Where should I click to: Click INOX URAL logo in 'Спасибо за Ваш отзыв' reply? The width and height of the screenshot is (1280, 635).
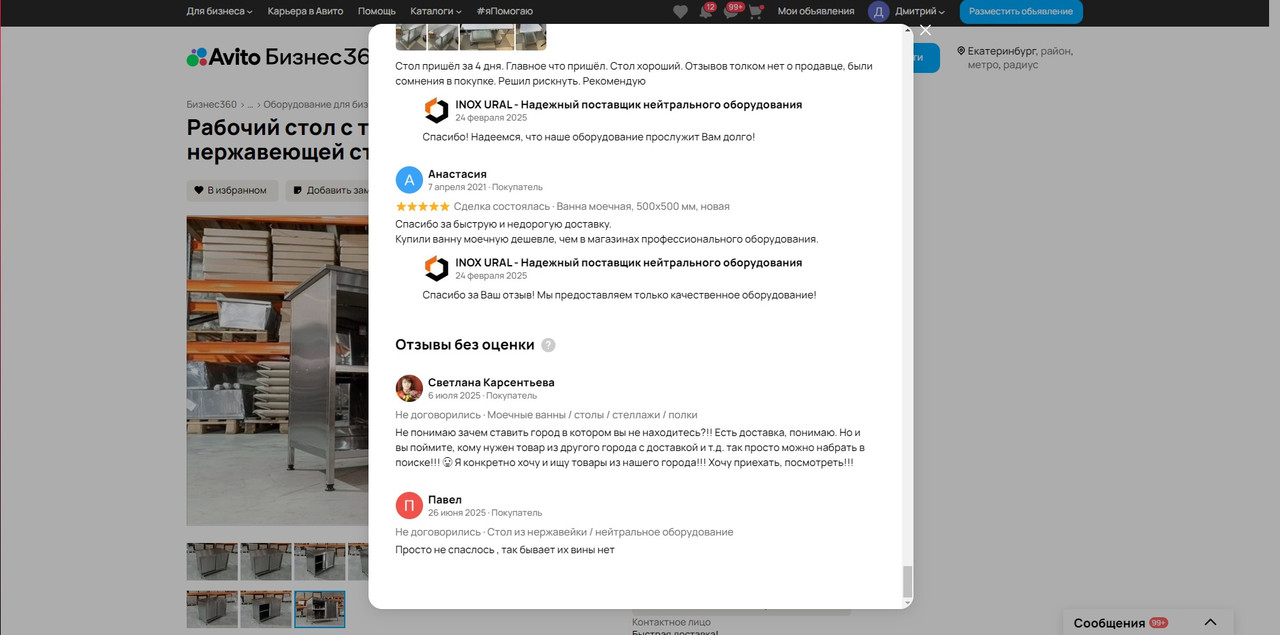pos(436,268)
